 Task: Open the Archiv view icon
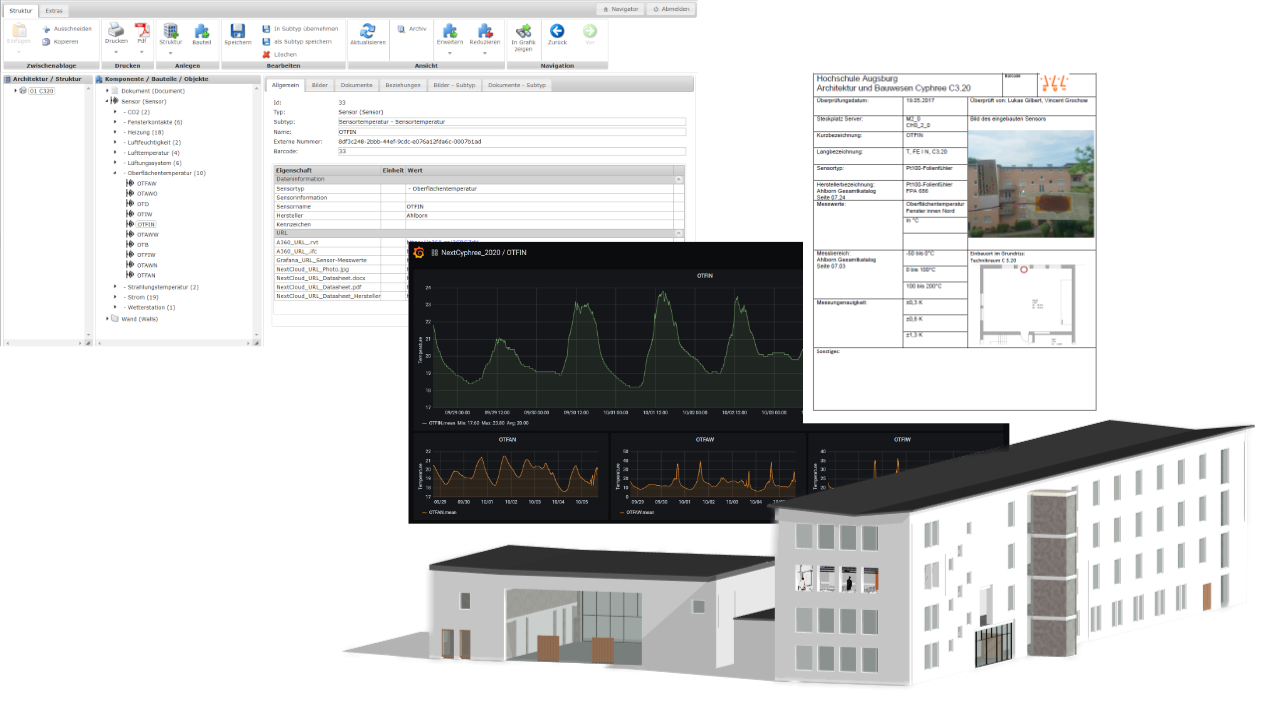pos(402,28)
